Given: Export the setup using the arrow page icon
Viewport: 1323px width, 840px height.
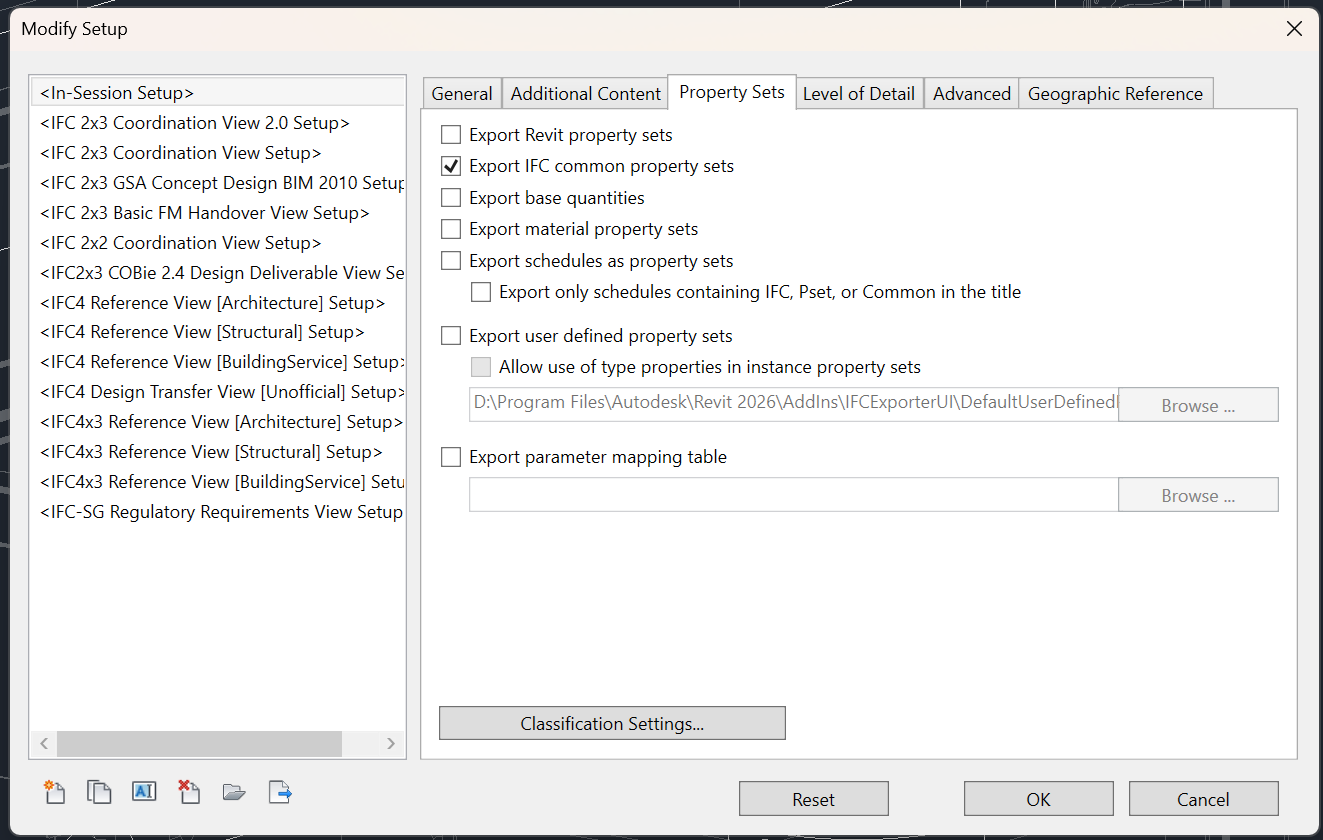Looking at the screenshot, I should click(280, 793).
